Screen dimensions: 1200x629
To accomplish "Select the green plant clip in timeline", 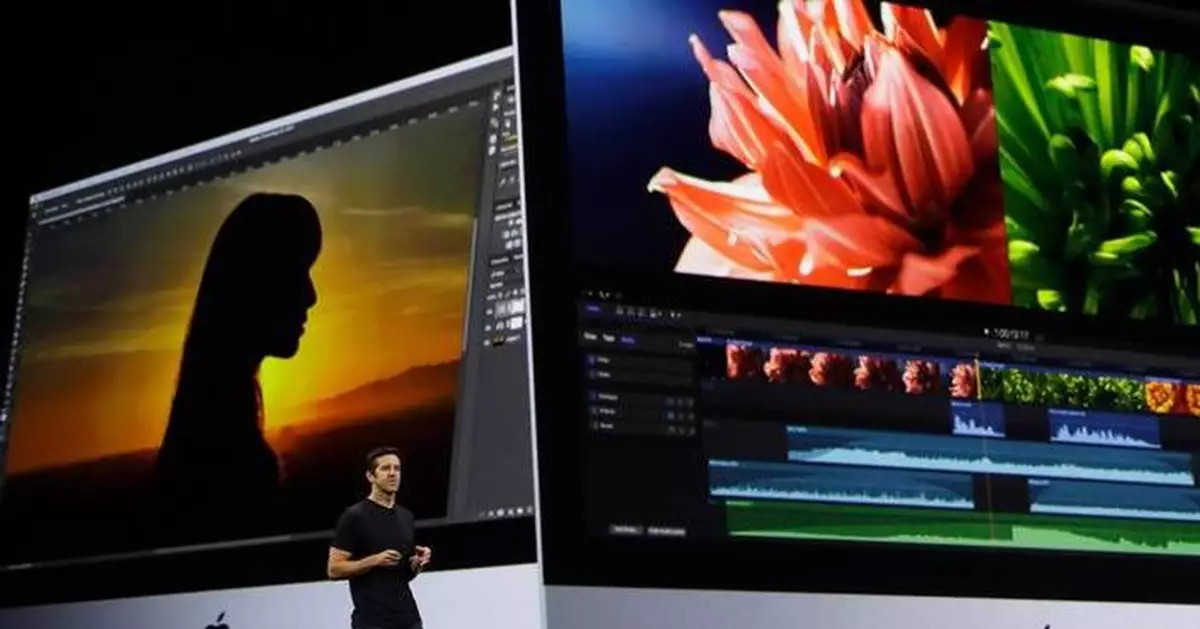I will [x=1060, y=388].
